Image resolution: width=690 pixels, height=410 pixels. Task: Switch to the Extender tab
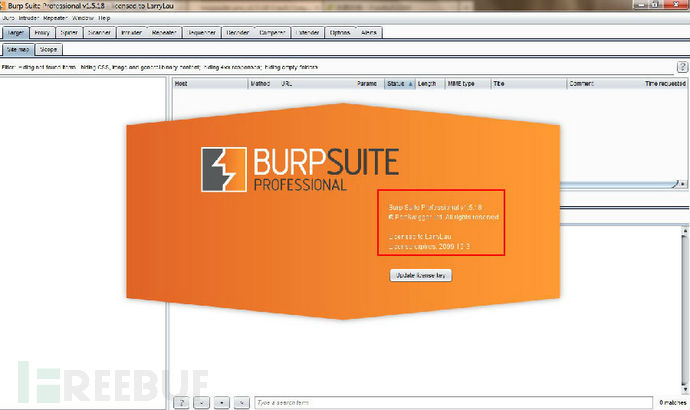(308, 33)
